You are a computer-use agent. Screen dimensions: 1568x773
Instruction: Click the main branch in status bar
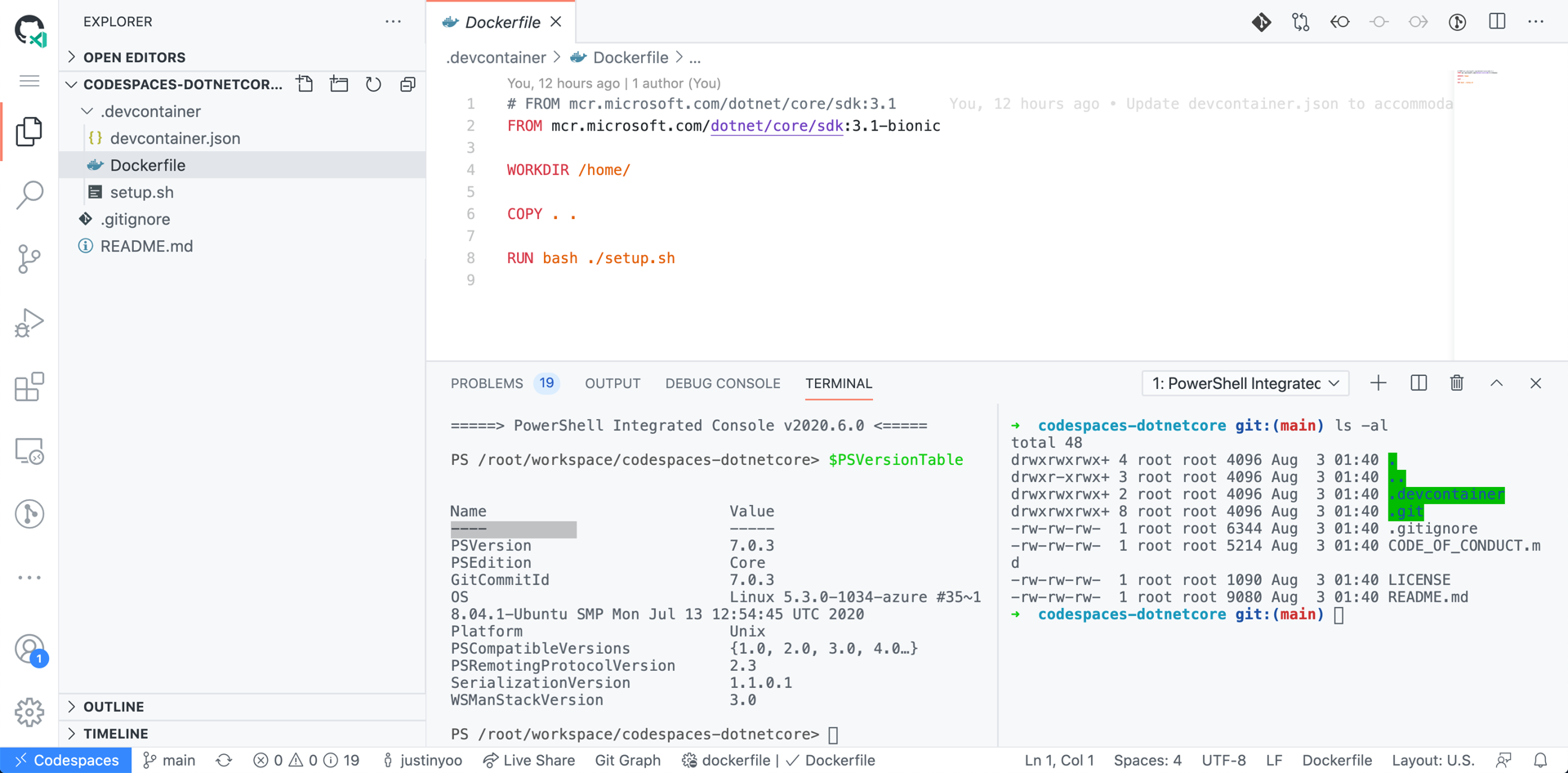(169, 761)
